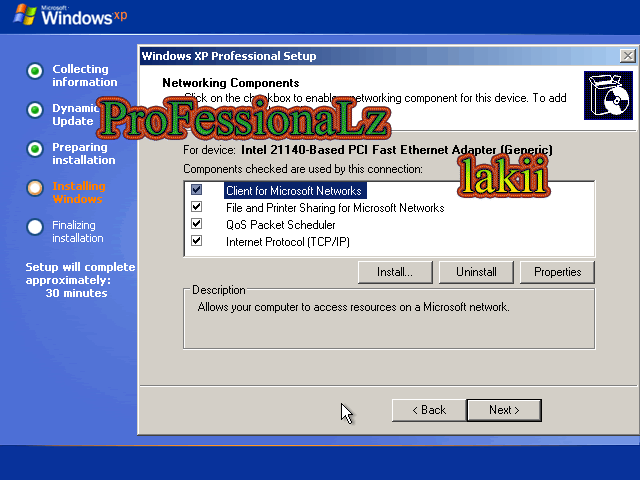Click the Installing Windows label

point(78,192)
